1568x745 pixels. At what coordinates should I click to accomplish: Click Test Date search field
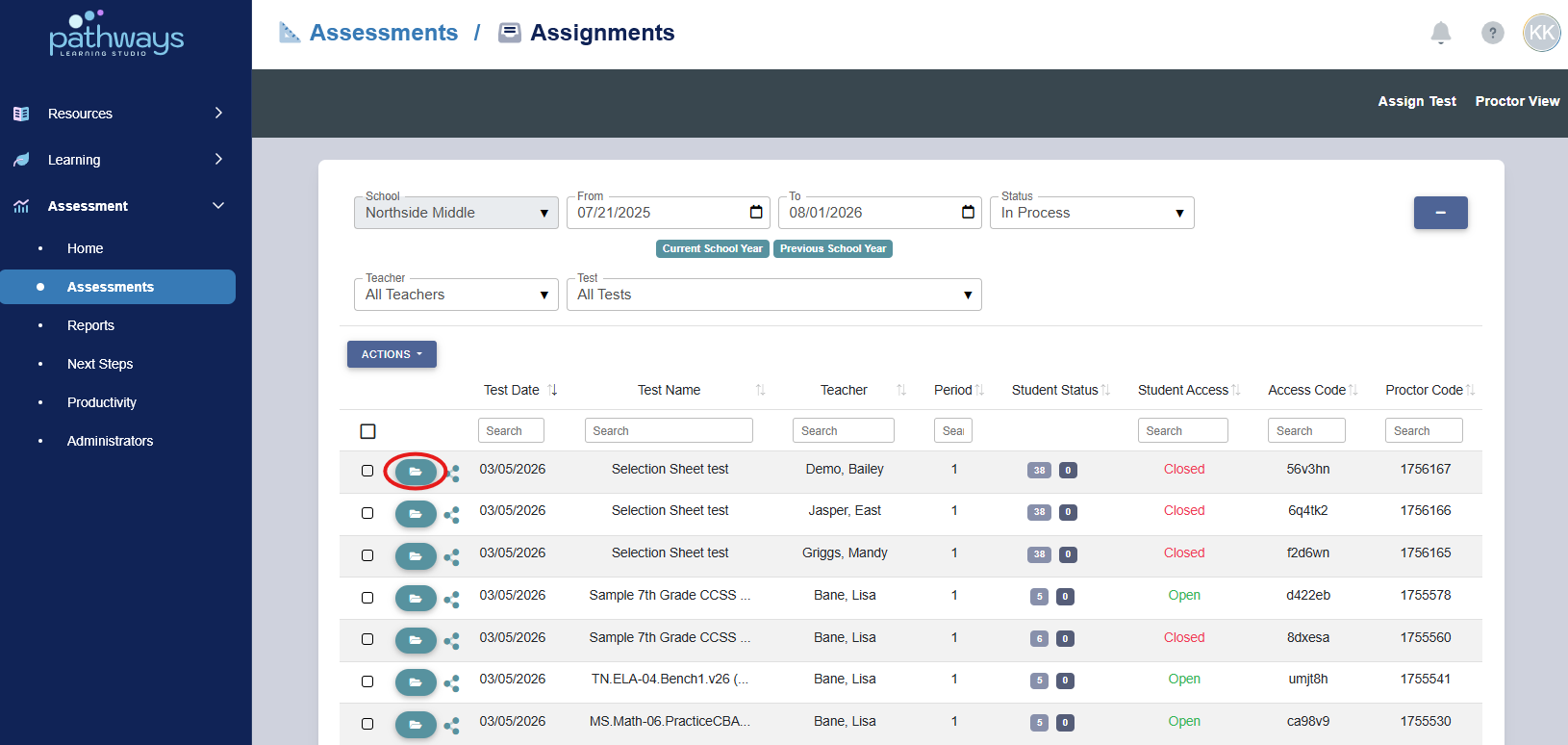[511, 430]
